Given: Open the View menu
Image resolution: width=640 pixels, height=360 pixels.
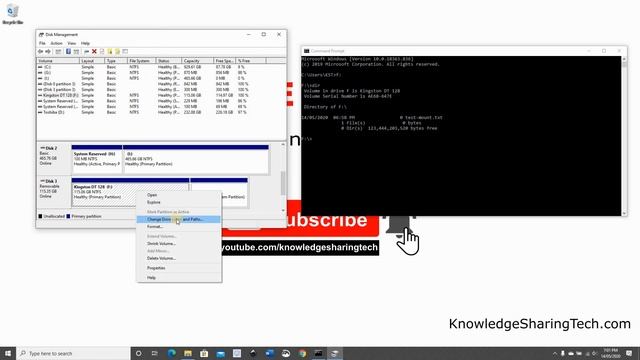Looking at the screenshot, I should [71, 43].
